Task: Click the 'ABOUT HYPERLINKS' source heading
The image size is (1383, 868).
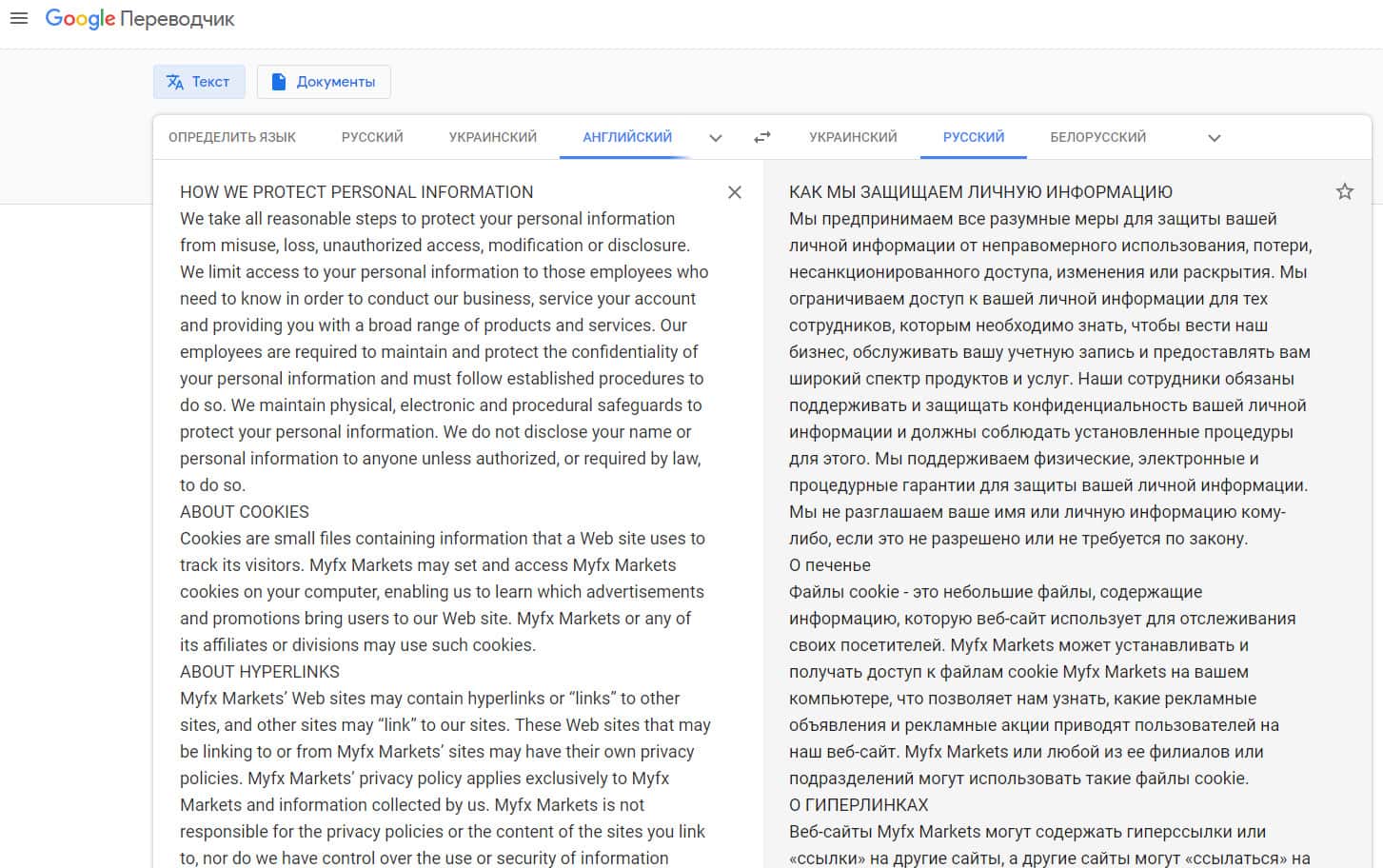Action: 260,672
